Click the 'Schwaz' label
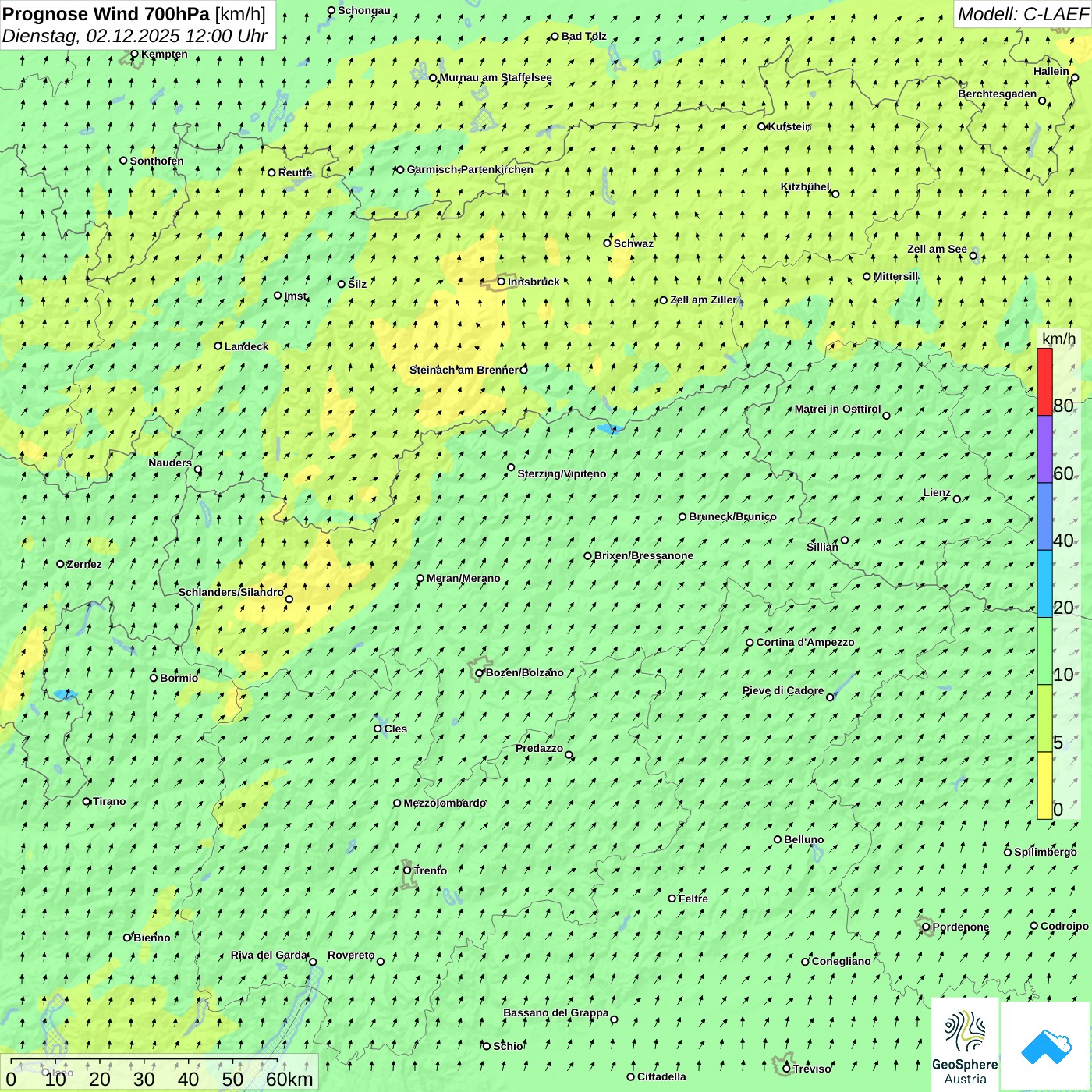The width and height of the screenshot is (1092, 1092). point(633,243)
